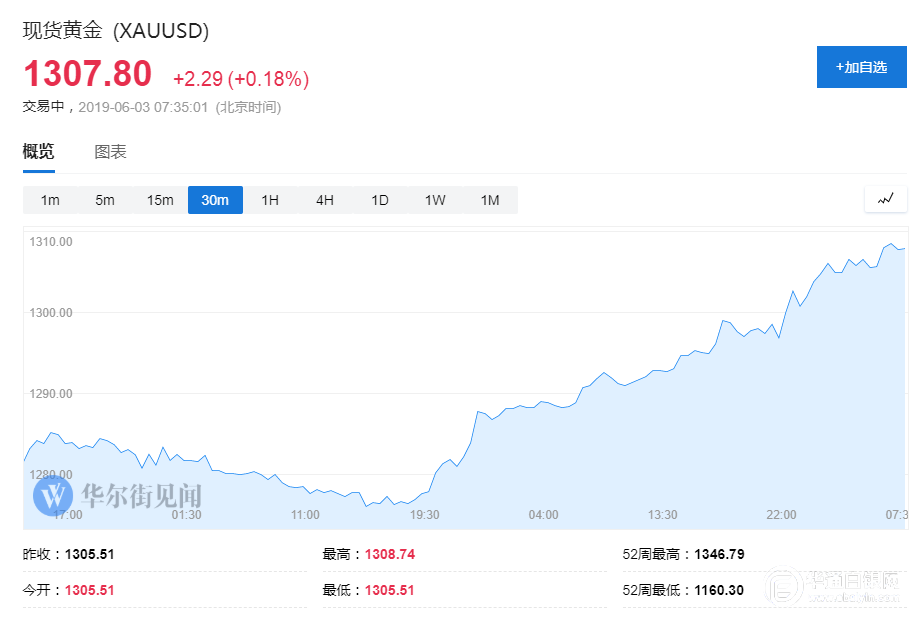Screen dimensions: 915x622
Task: Switch to the 图表 tab
Action: [110, 152]
